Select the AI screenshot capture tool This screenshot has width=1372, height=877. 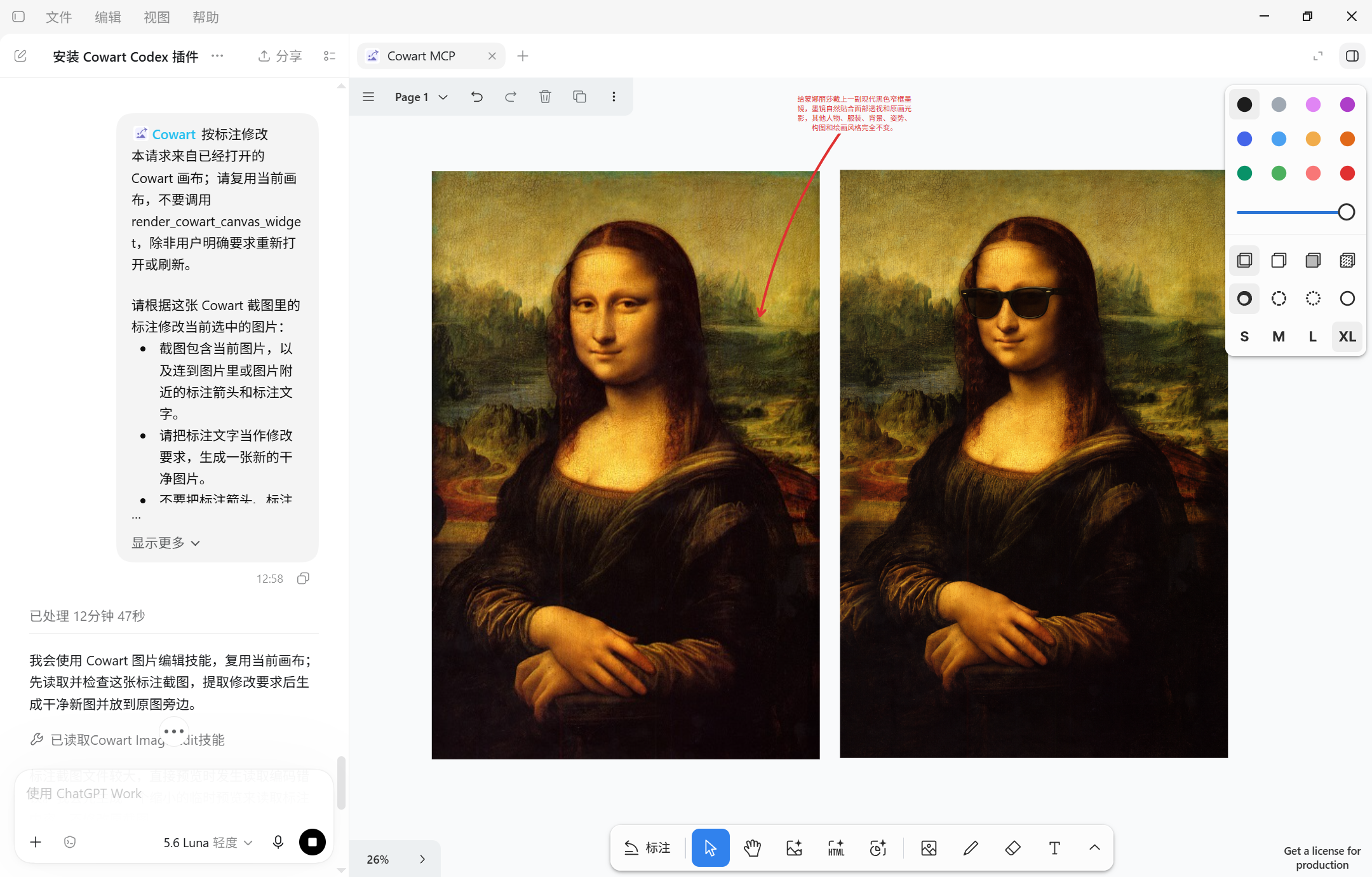point(878,848)
